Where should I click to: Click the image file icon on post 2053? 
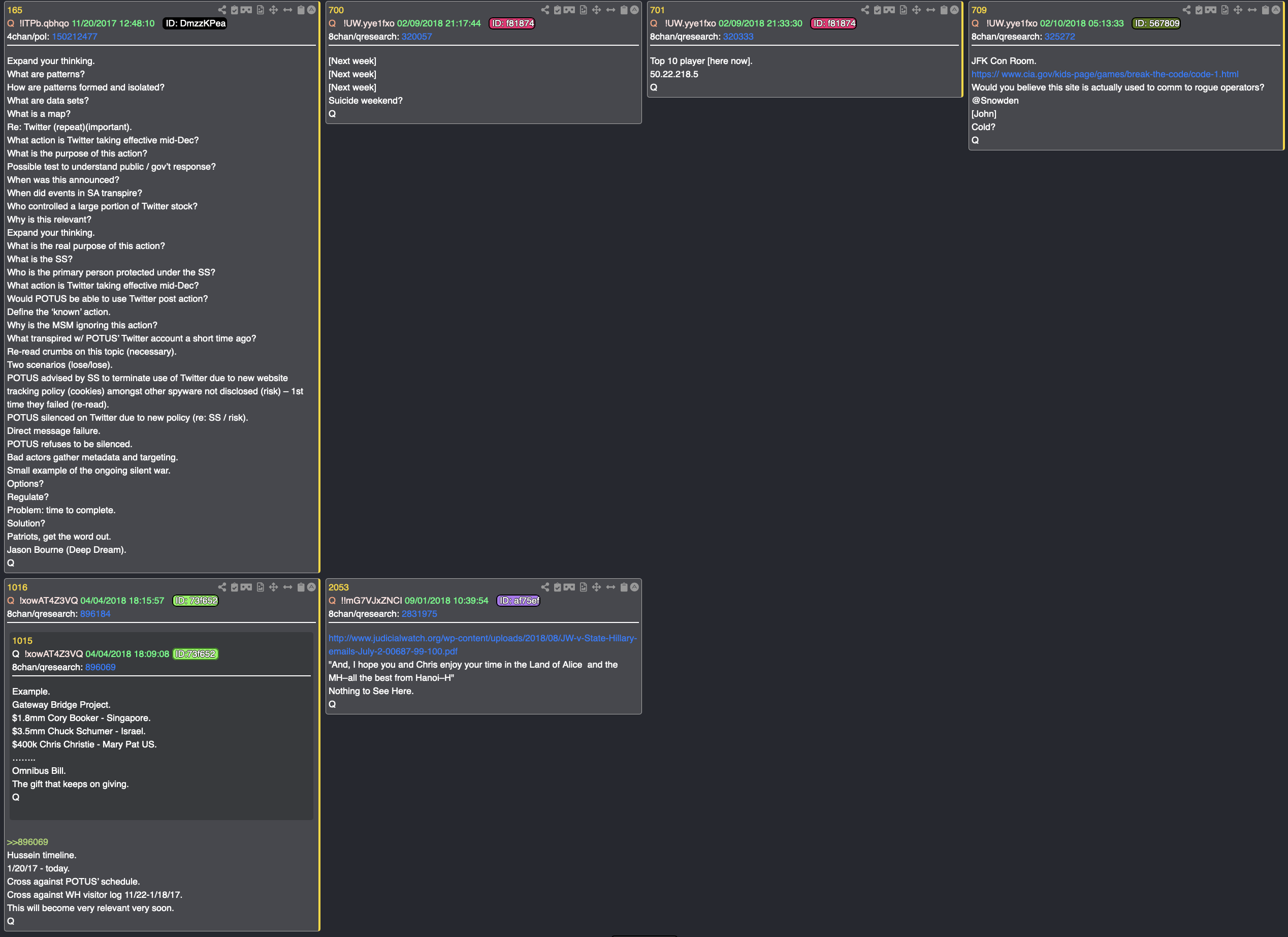583,587
